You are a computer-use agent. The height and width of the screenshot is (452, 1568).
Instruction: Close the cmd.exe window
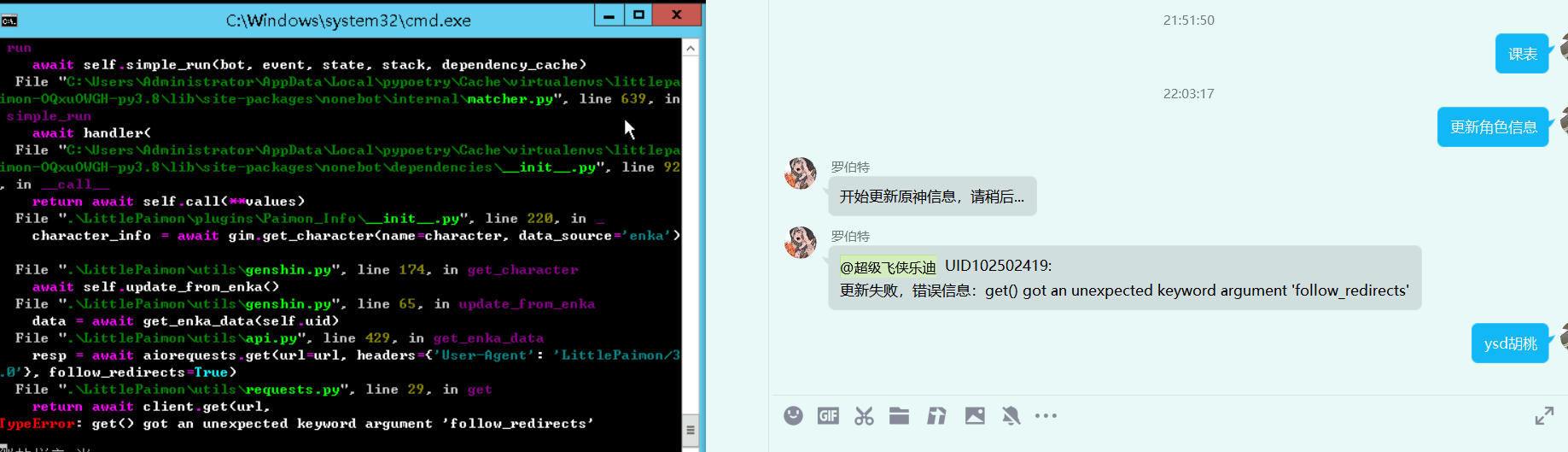tap(677, 15)
